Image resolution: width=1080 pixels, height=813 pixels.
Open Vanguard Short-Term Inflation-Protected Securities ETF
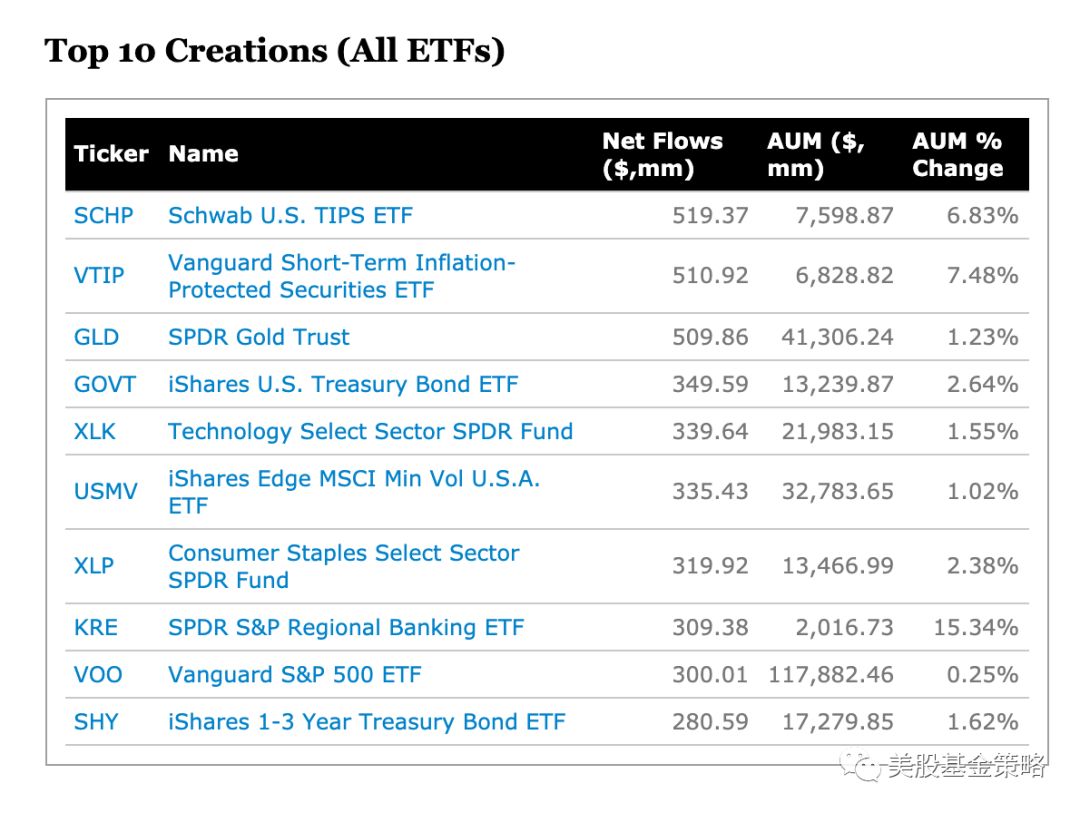[342, 276]
